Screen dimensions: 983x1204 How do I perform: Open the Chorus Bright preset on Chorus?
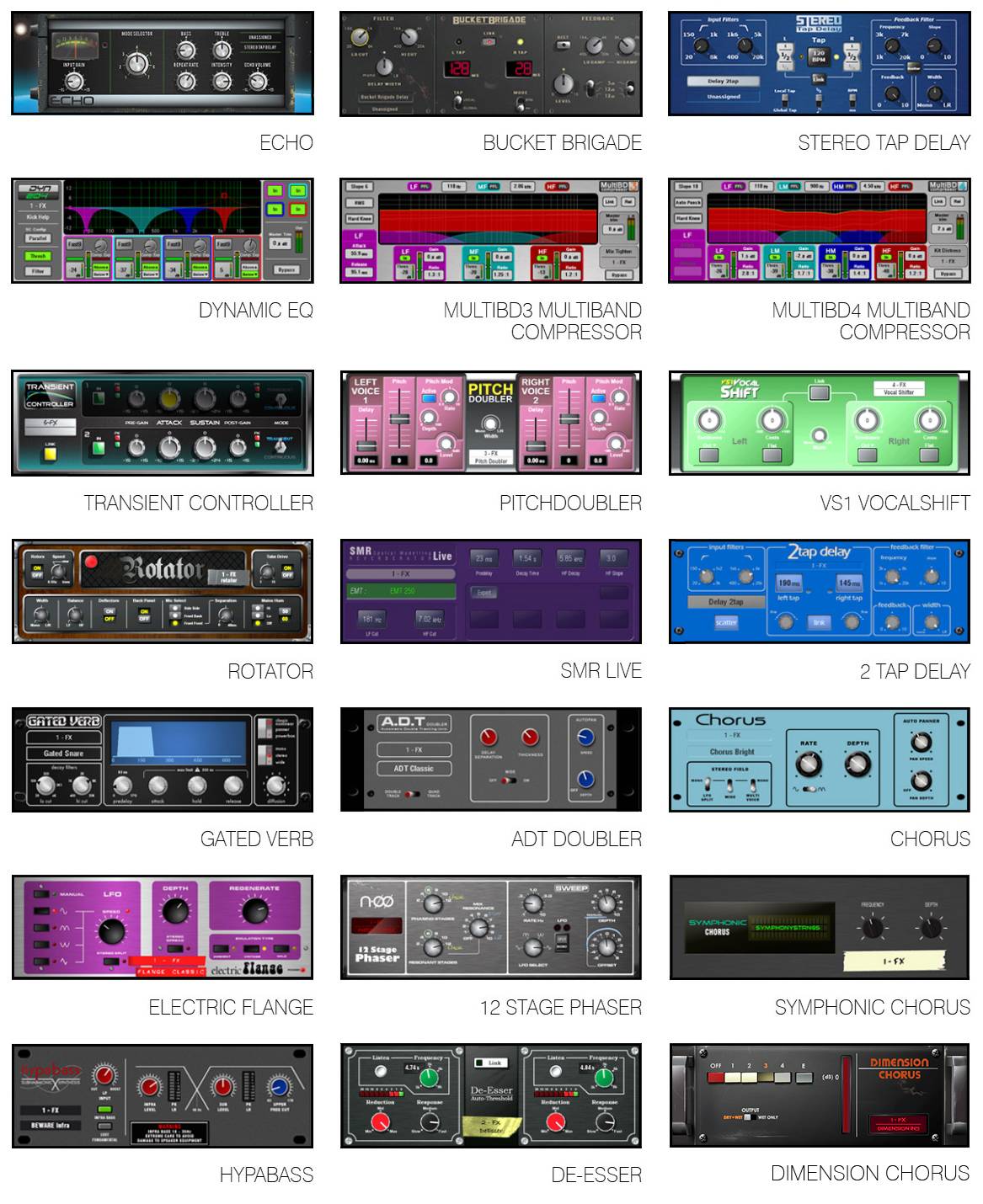(731, 752)
